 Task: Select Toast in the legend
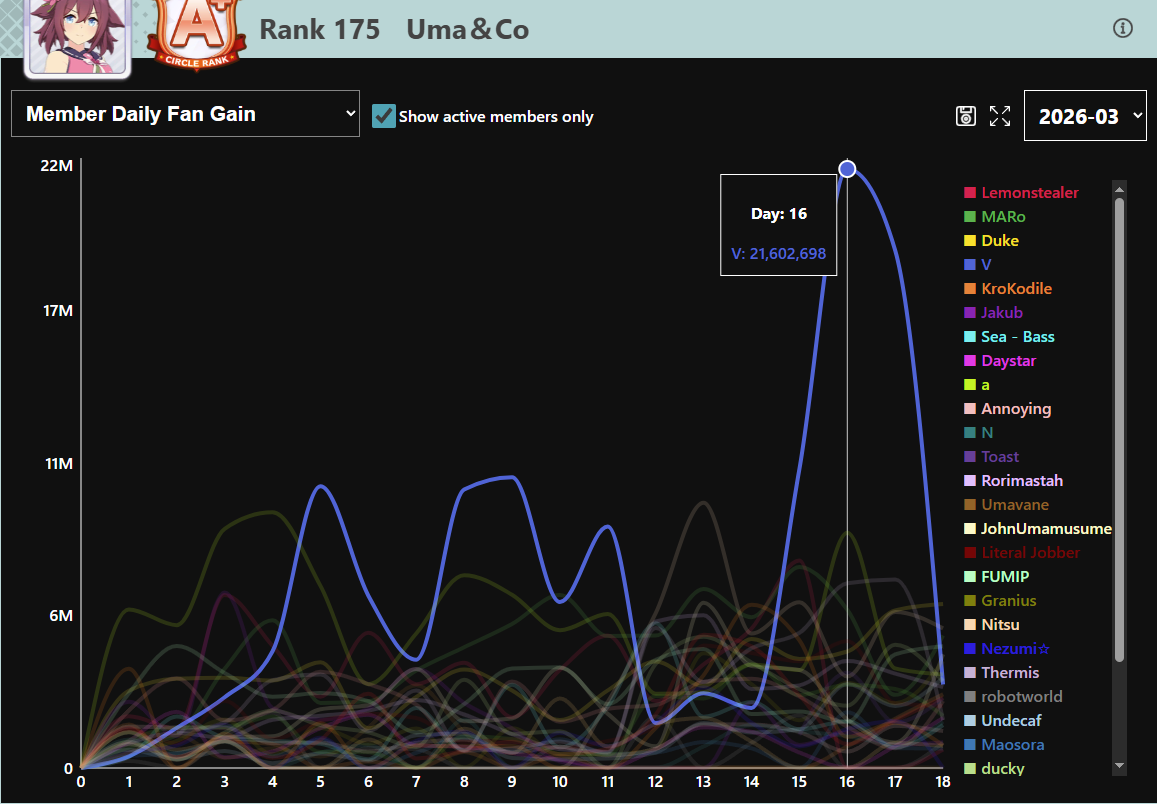click(991, 457)
